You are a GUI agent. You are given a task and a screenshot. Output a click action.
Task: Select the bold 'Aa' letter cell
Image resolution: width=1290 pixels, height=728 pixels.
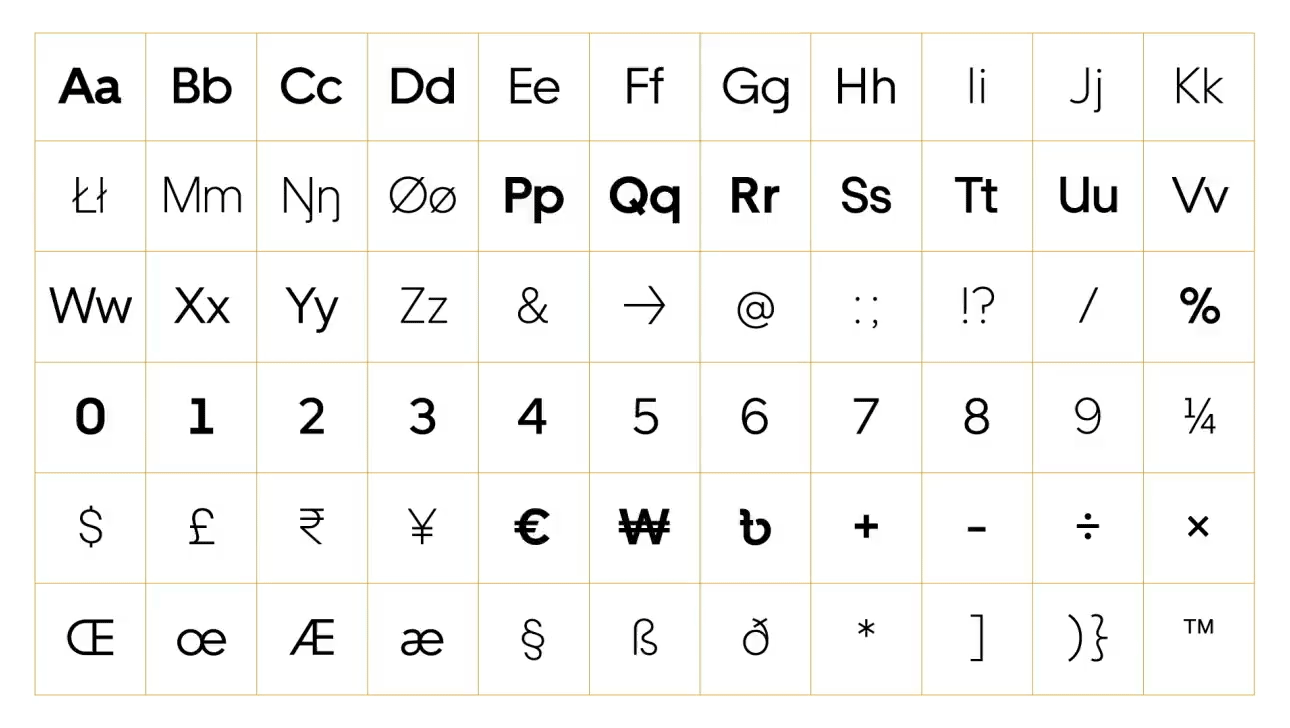tap(90, 87)
